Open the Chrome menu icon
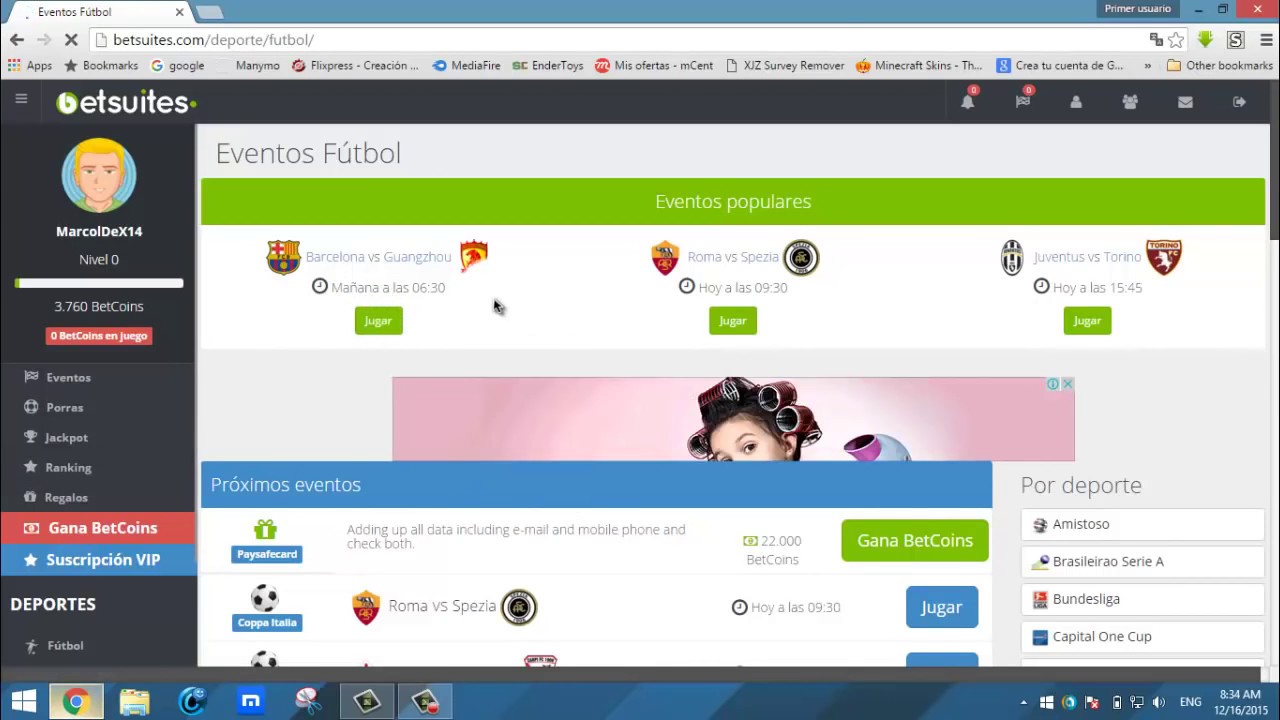 (1265, 40)
